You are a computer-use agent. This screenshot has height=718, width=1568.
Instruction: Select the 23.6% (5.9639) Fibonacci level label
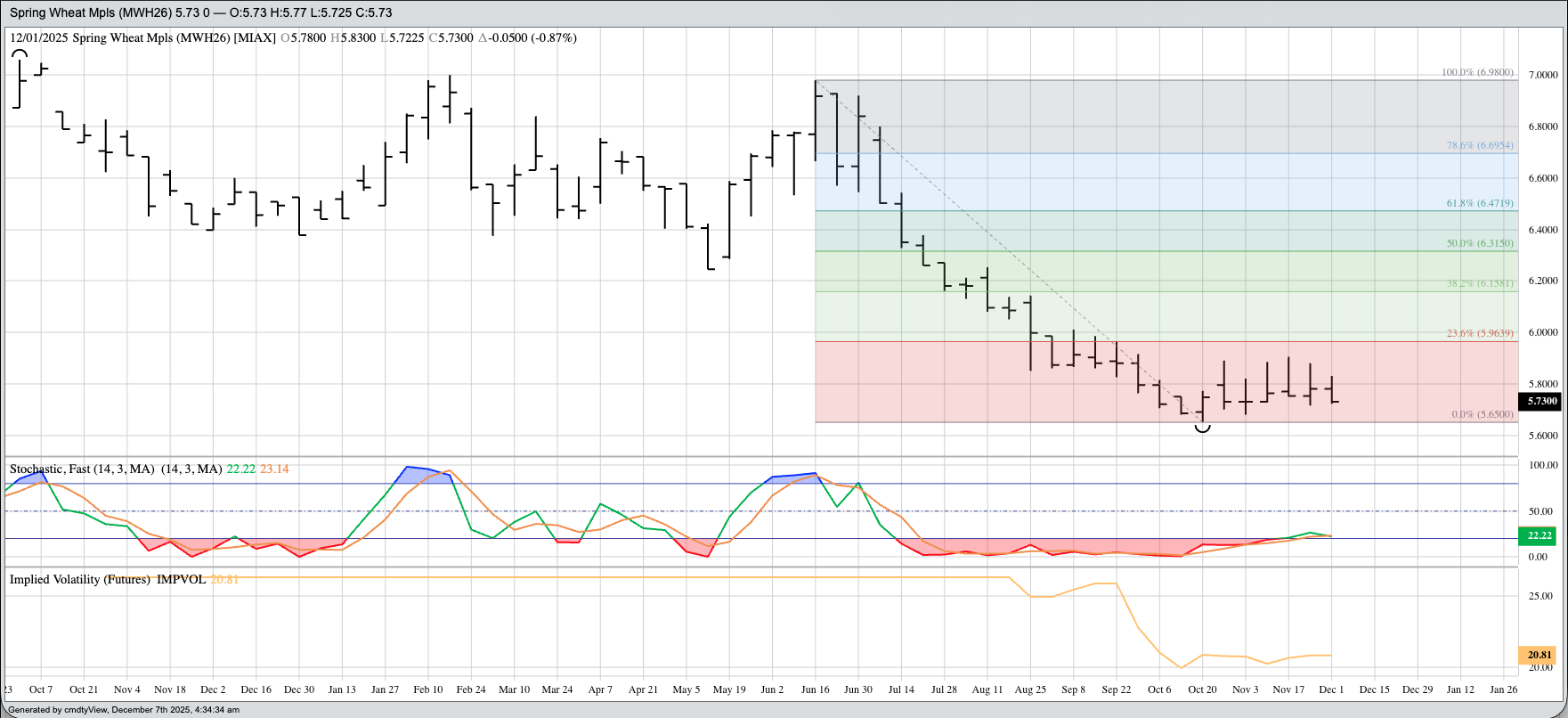pyautogui.click(x=1479, y=333)
